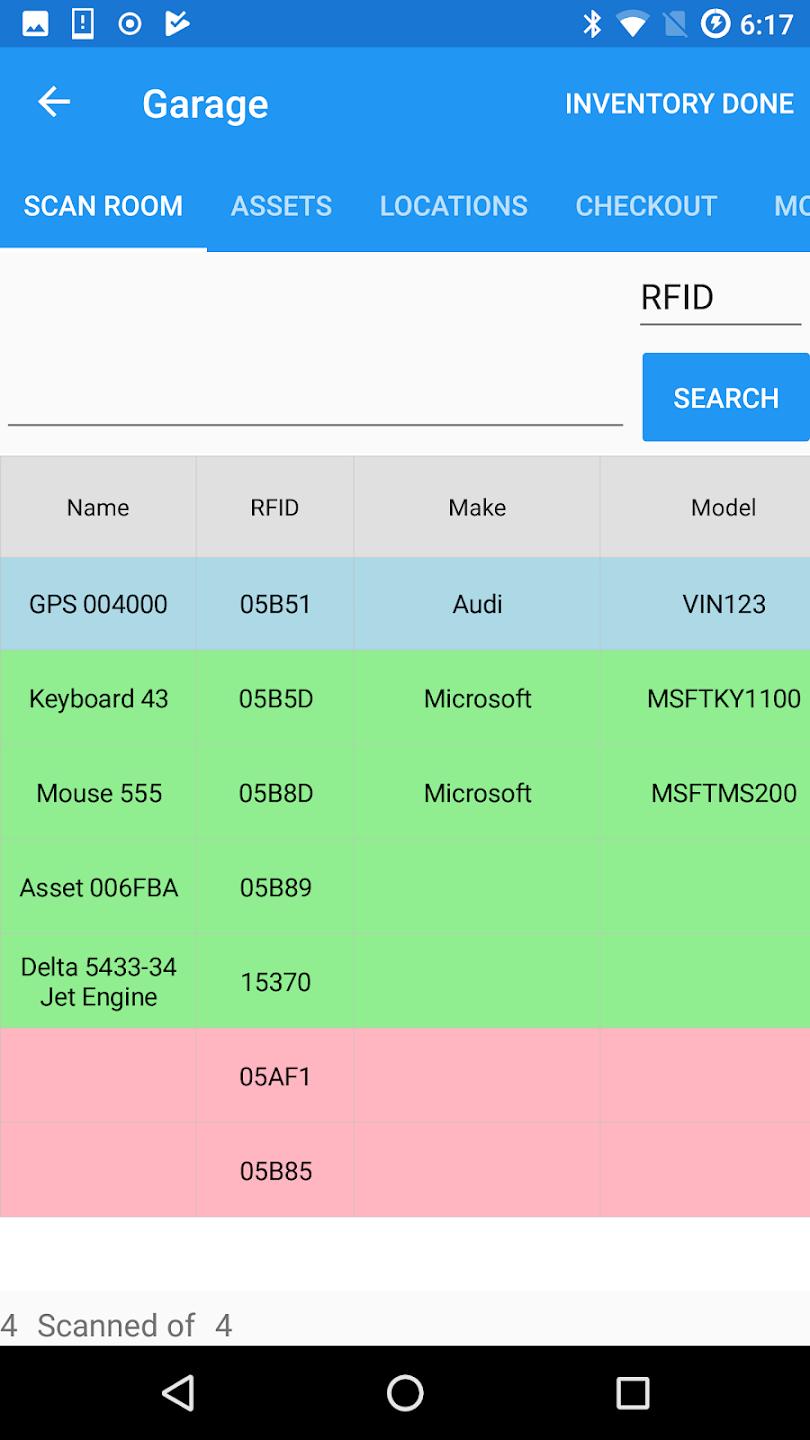Tap RFID value 05B8D

click(275, 793)
